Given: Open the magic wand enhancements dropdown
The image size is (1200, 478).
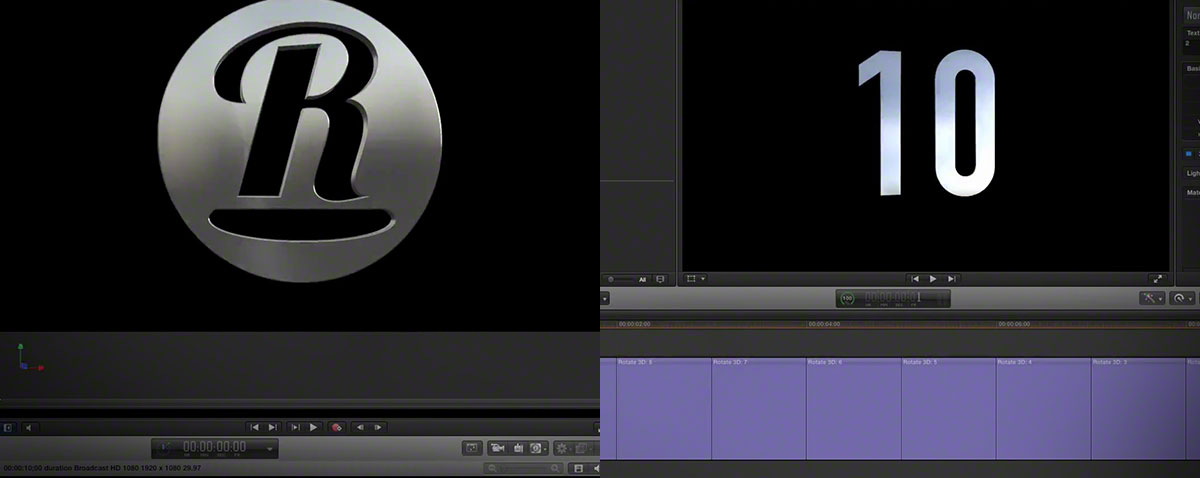Looking at the screenshot, I should tap(1152, 298).
